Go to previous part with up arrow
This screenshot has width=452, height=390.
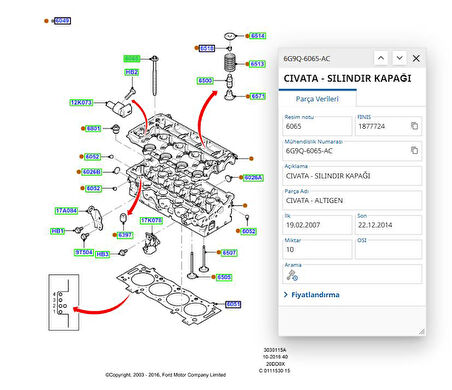[381, 58]
